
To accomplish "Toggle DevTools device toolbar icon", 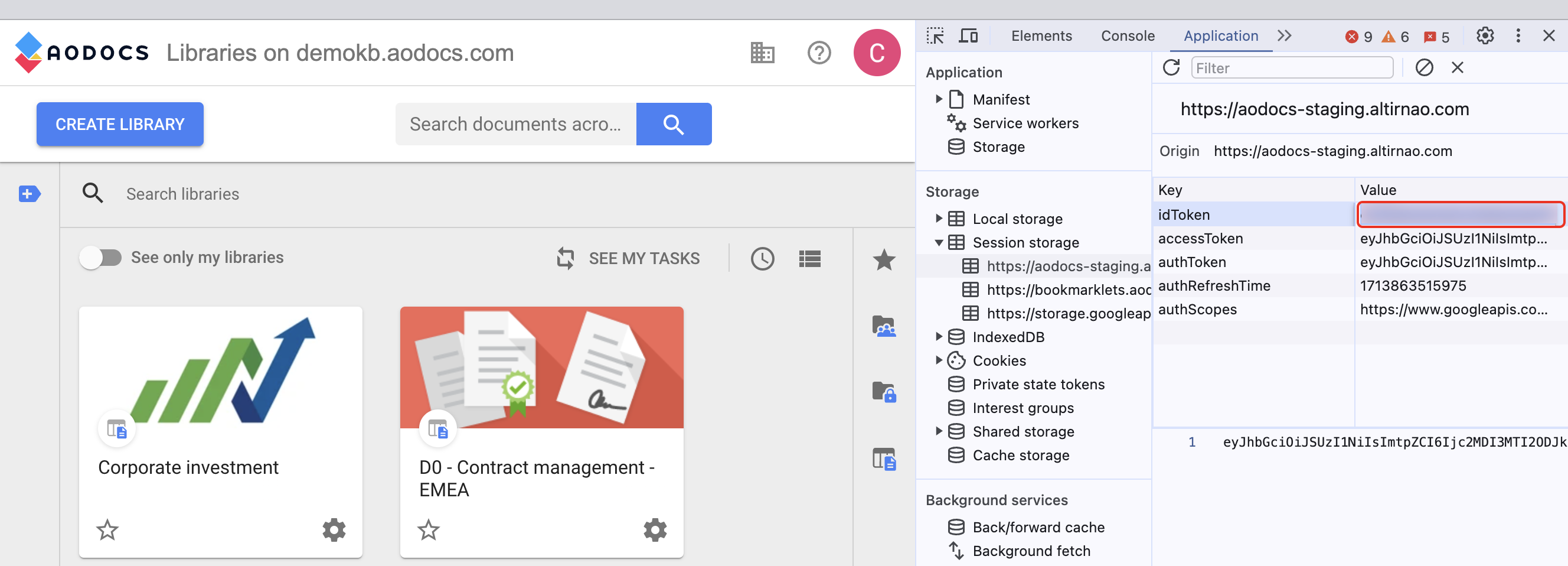I will click(x=968, y=36).
